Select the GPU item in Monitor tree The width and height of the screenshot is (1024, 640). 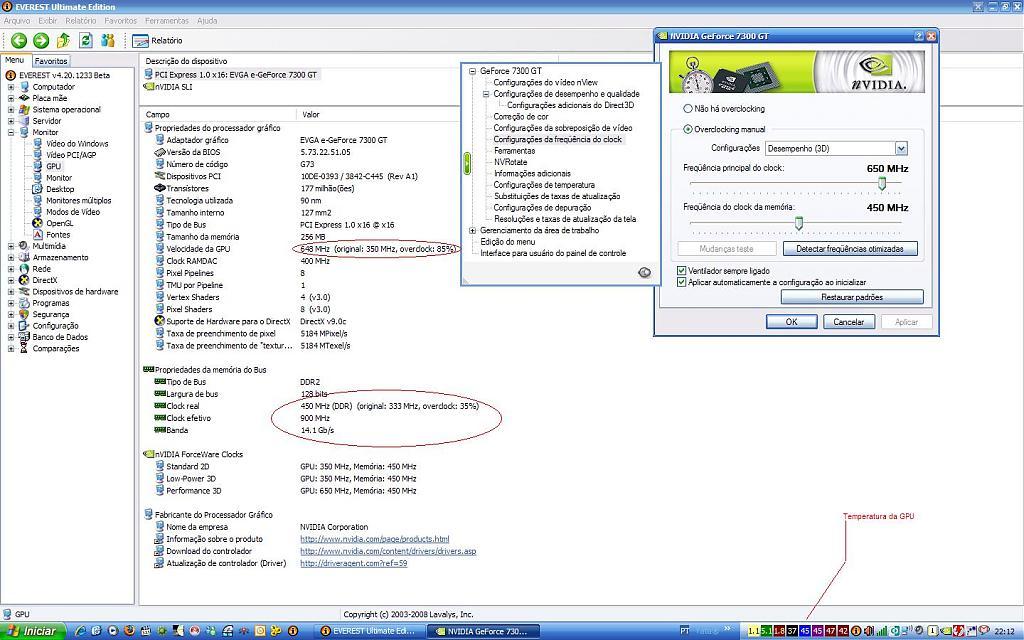(x=53, y=167)
